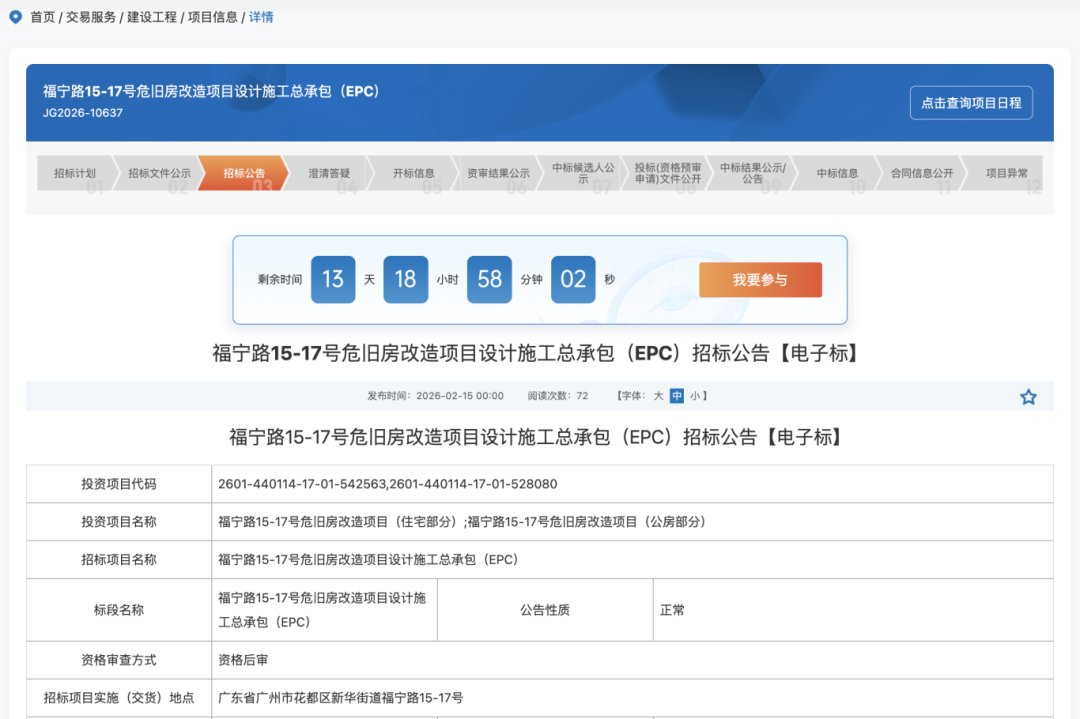Viewport: 1080px width, 719px height.
Task: Click the 剩余时间 label
Action: pyautogui.click(x=280, y=280)
